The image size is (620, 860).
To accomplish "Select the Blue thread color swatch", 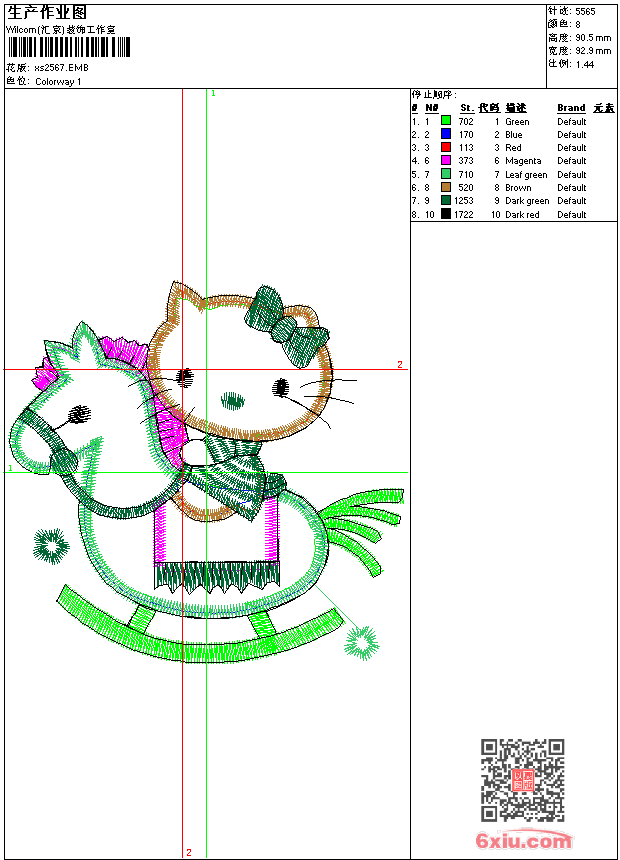I will click(446, 134).
